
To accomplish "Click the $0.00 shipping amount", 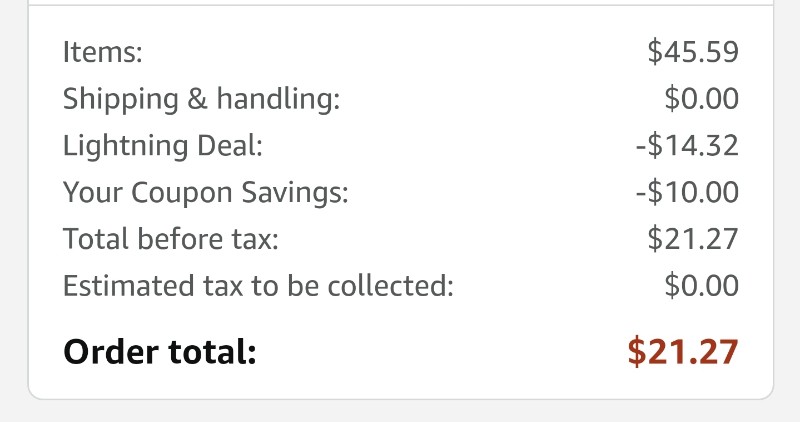I will (702, 98).
